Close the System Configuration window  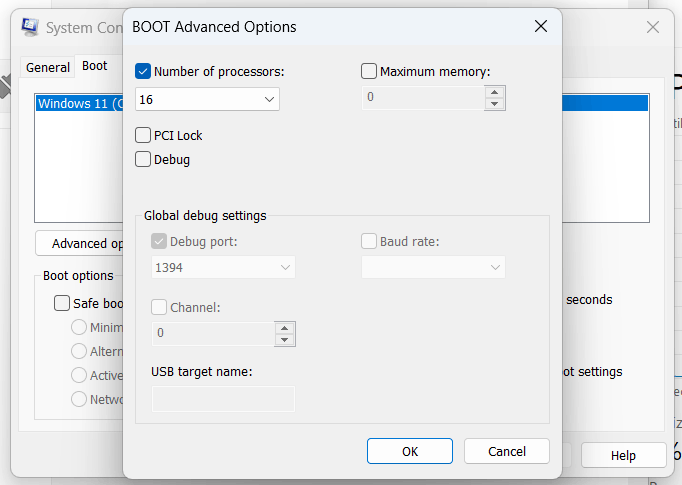pos(653,28)
